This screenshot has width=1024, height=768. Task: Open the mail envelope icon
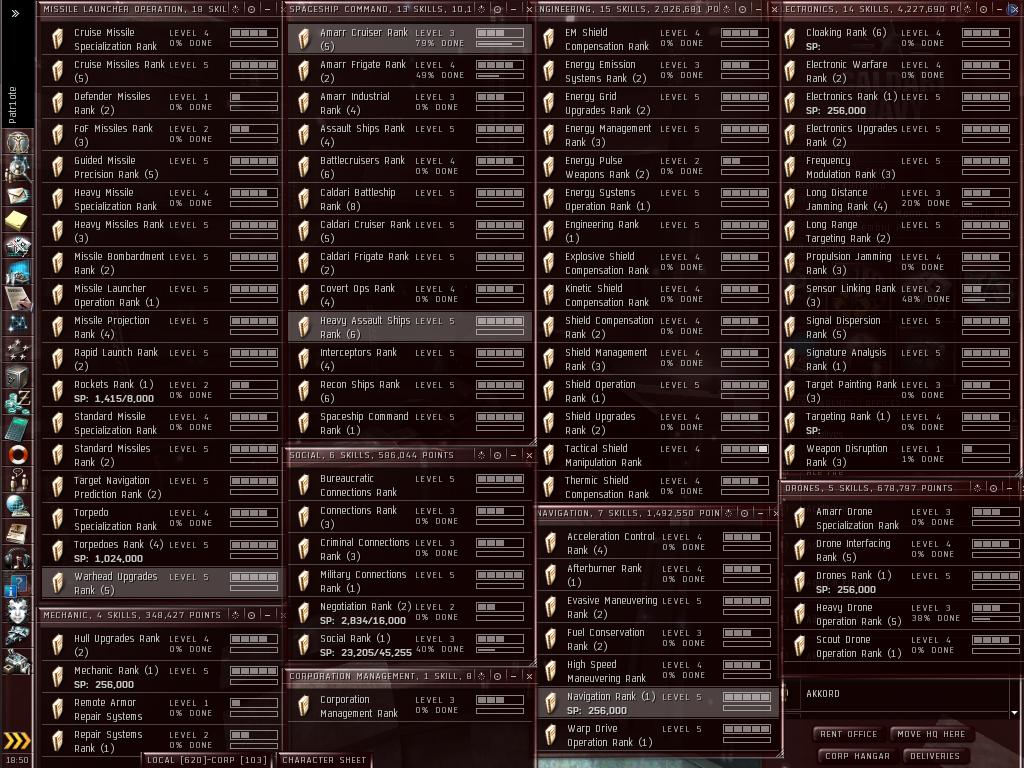[18, 194]
